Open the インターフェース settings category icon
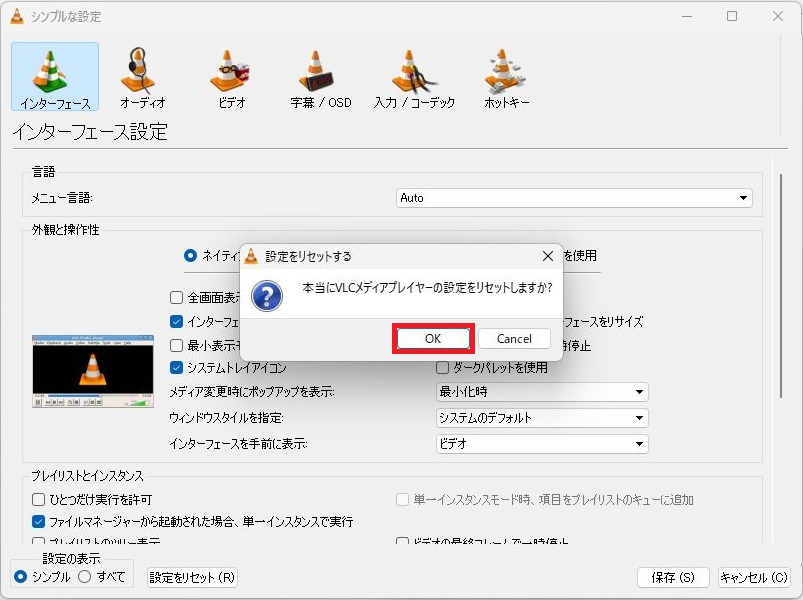 coord(55,76)
